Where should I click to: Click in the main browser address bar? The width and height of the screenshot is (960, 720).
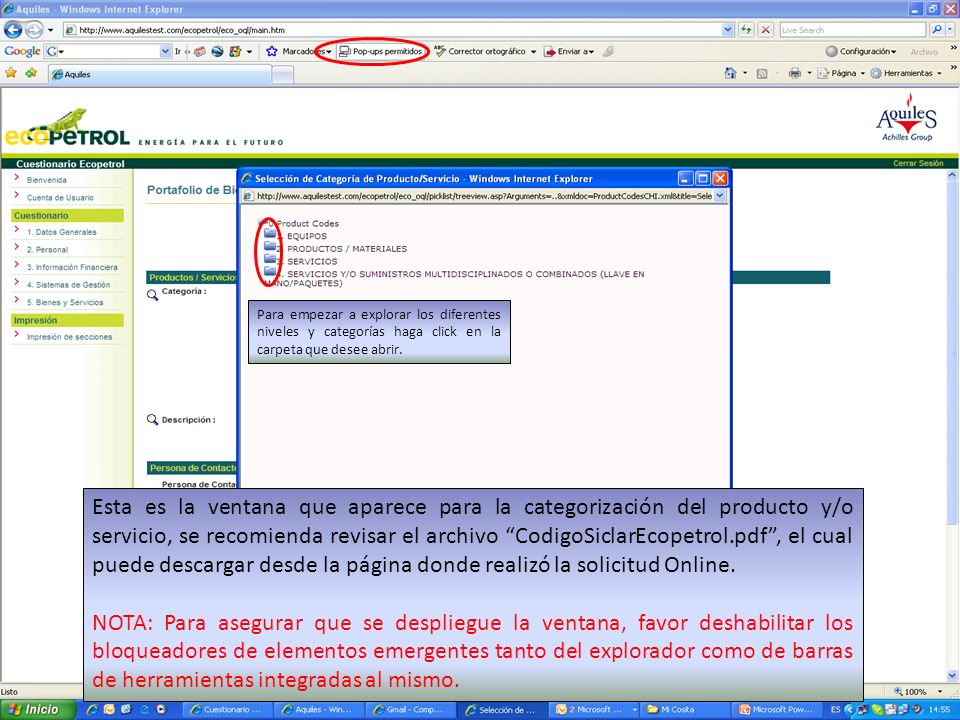click(x=392, y=29)
